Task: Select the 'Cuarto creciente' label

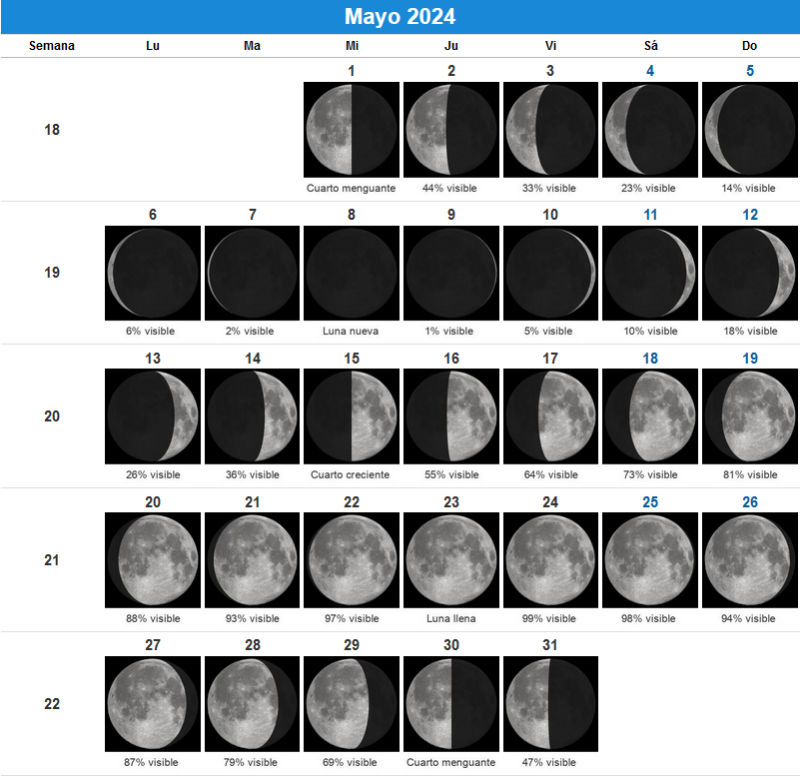Action: coord(351,475)
